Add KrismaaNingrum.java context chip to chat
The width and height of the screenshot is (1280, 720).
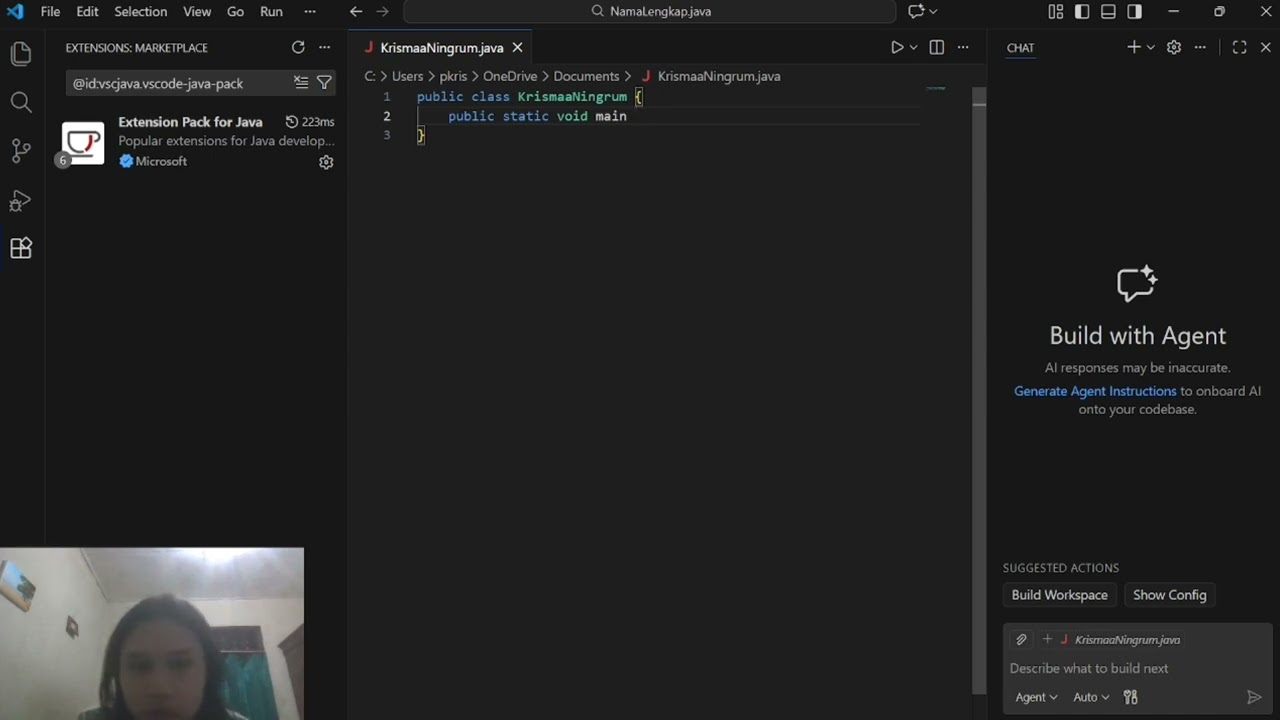[x=1112, y=640]
